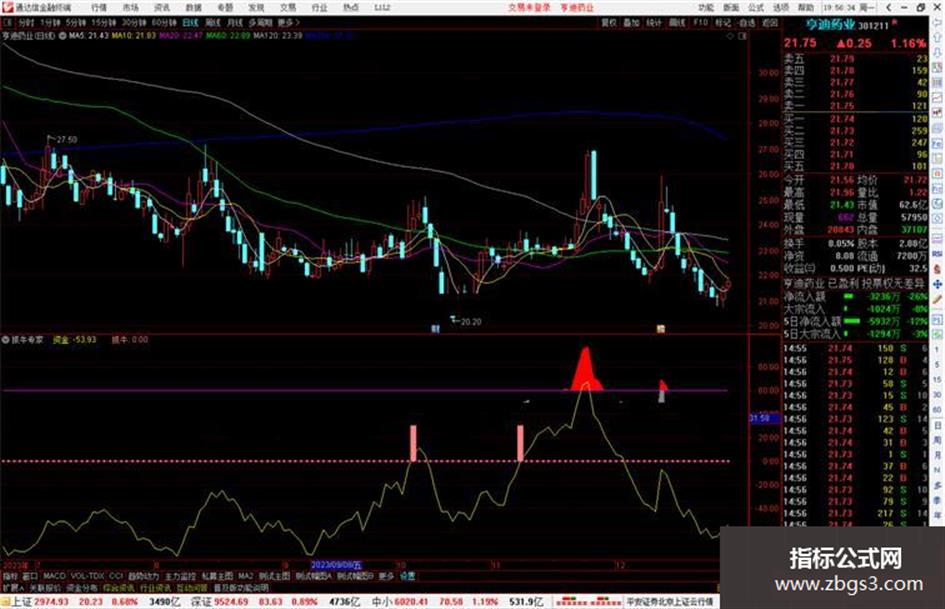Image resolution: width=945 pixels, height=609 pixels.
Task: Click the 平安证券北京上证云行情 server label
Action: pos(670,602)
